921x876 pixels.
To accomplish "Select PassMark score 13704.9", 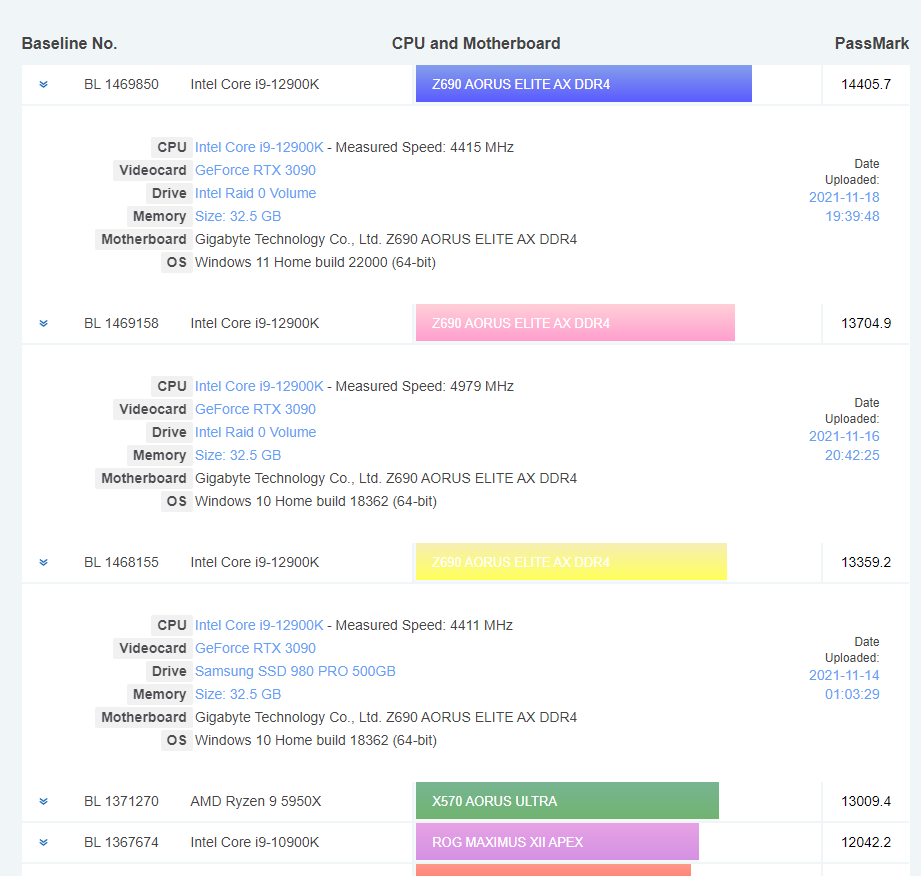I will 866,323.
